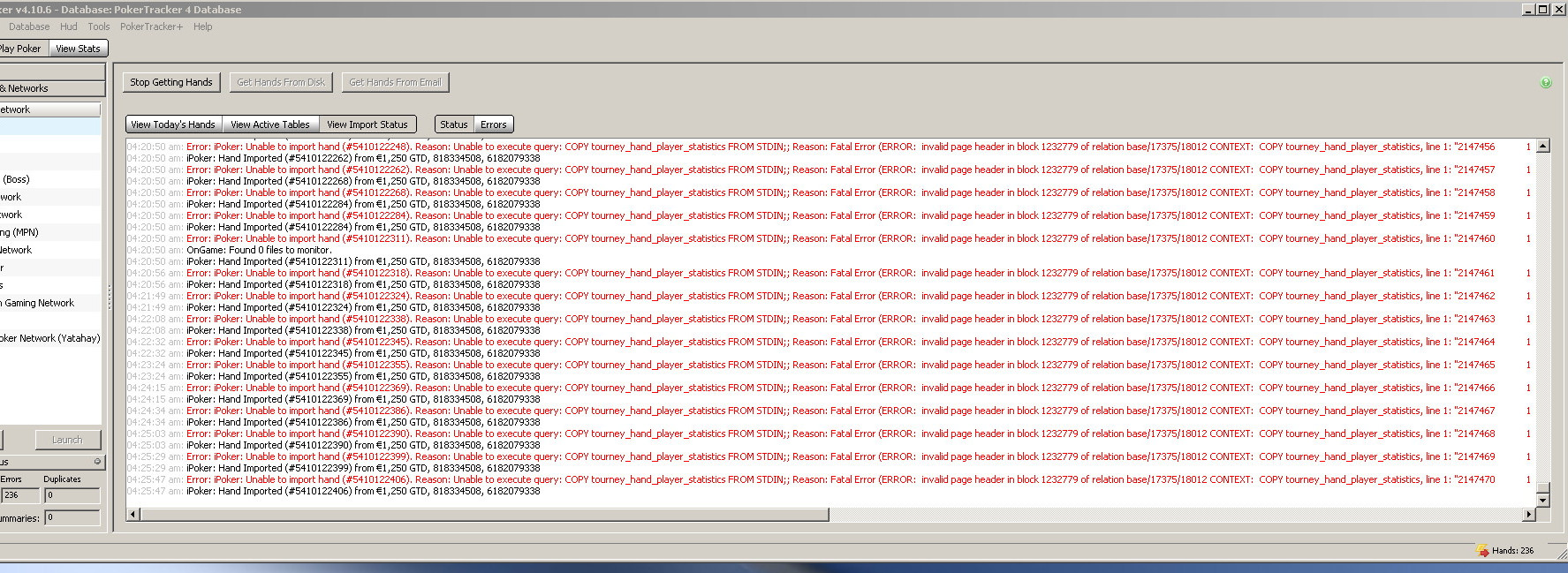Click the Launch button

click(x=67, y=440)
